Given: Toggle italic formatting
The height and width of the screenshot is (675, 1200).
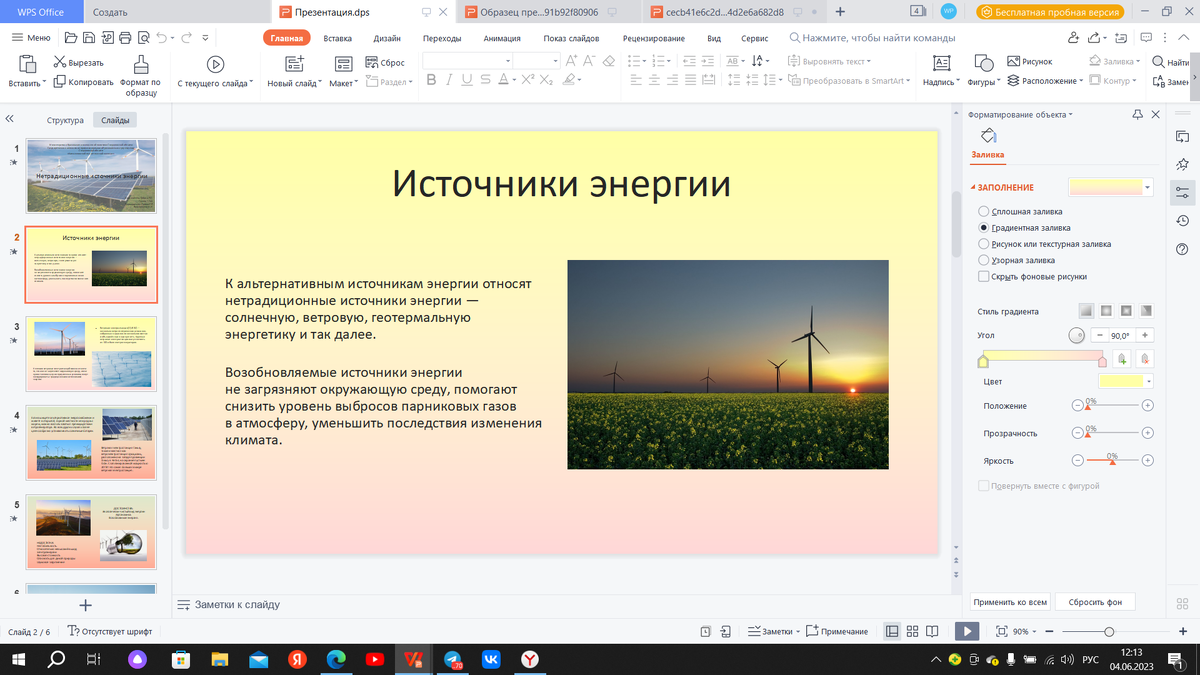Looking at the screenshot, I should 450,80.
